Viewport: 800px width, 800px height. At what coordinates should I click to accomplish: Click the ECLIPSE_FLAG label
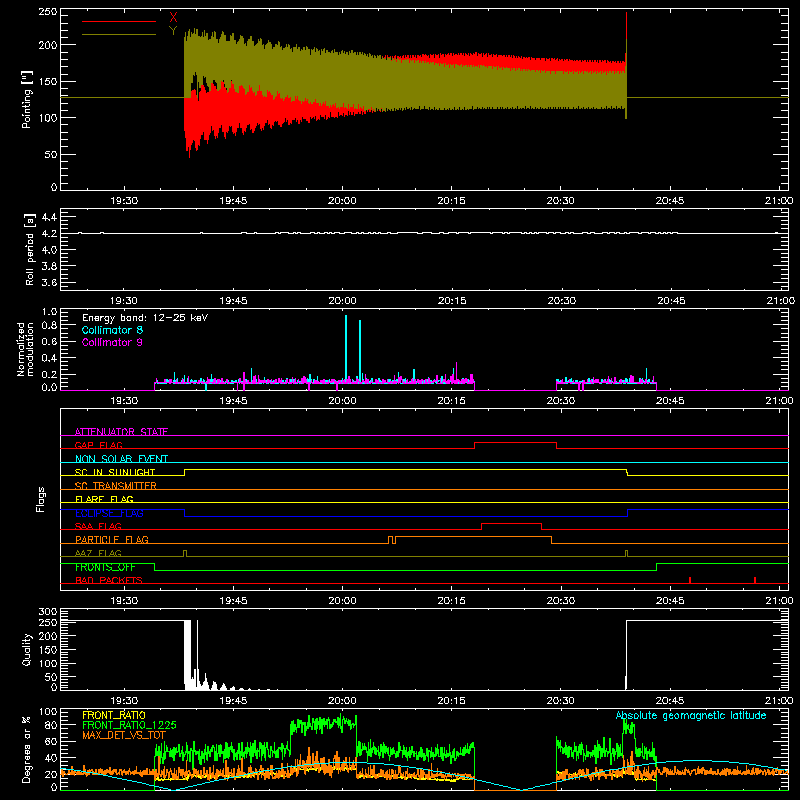[109, 513]
